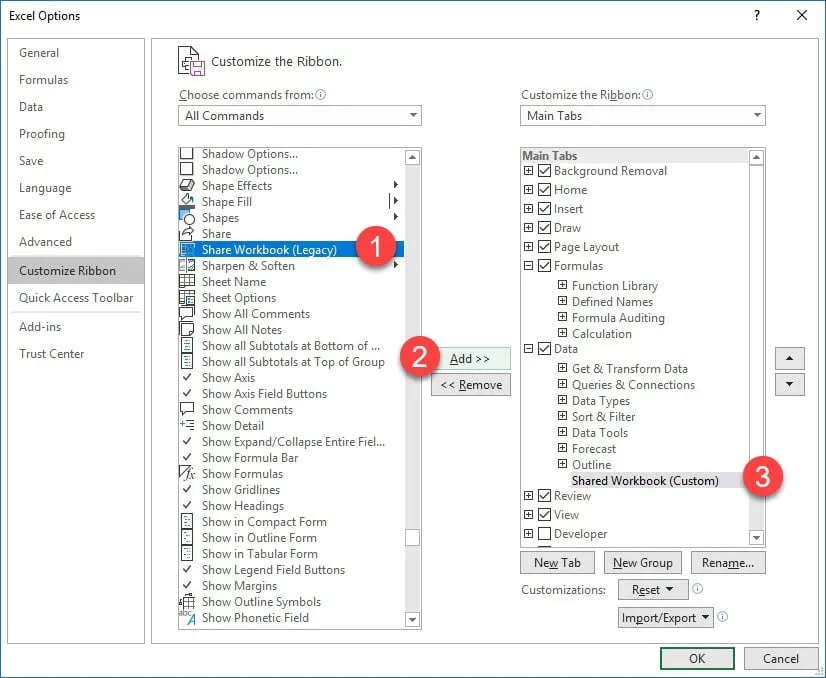Open the Quick Access Toolbar category
This screenshot has width=826, height=678.
[x=76, y=298]
